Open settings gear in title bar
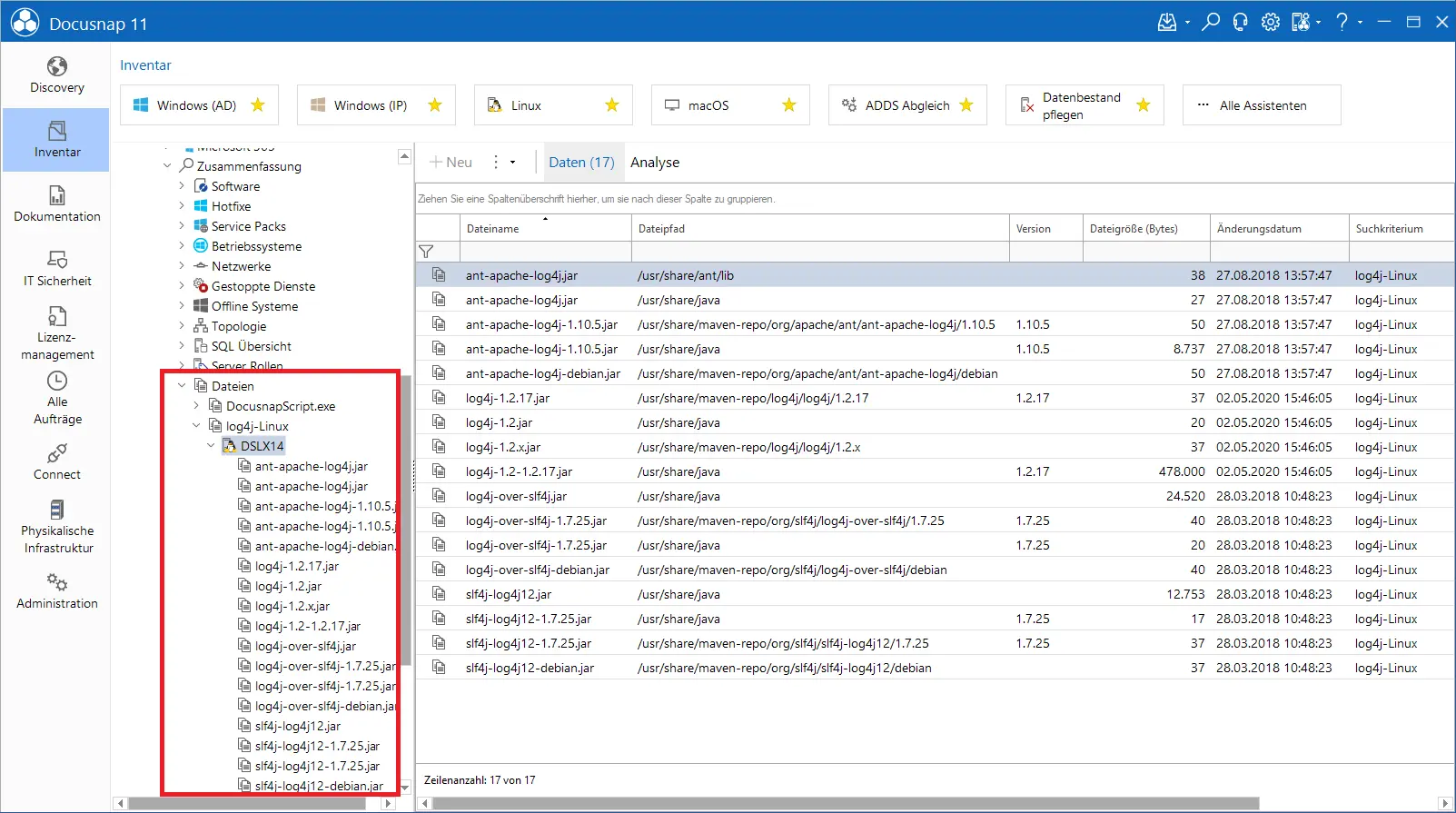 [x=1271, y=22]
